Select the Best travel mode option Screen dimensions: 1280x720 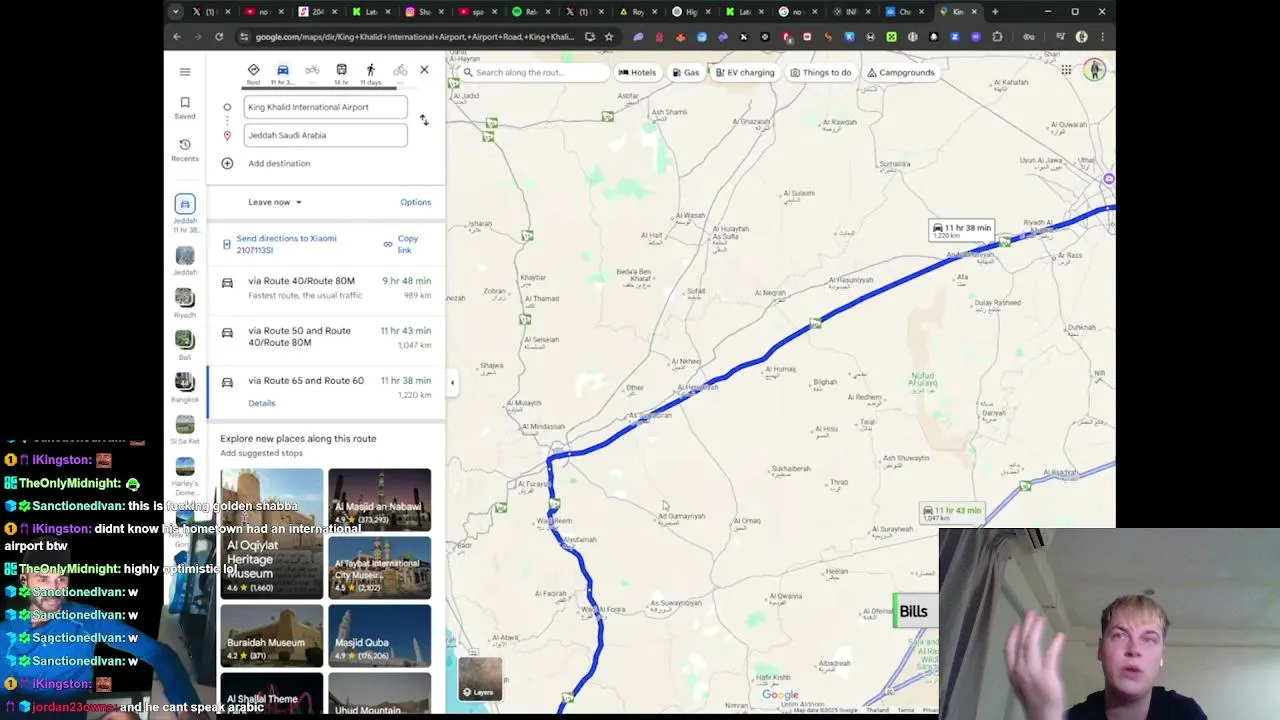pyautogui.click(x=253, y=72)
